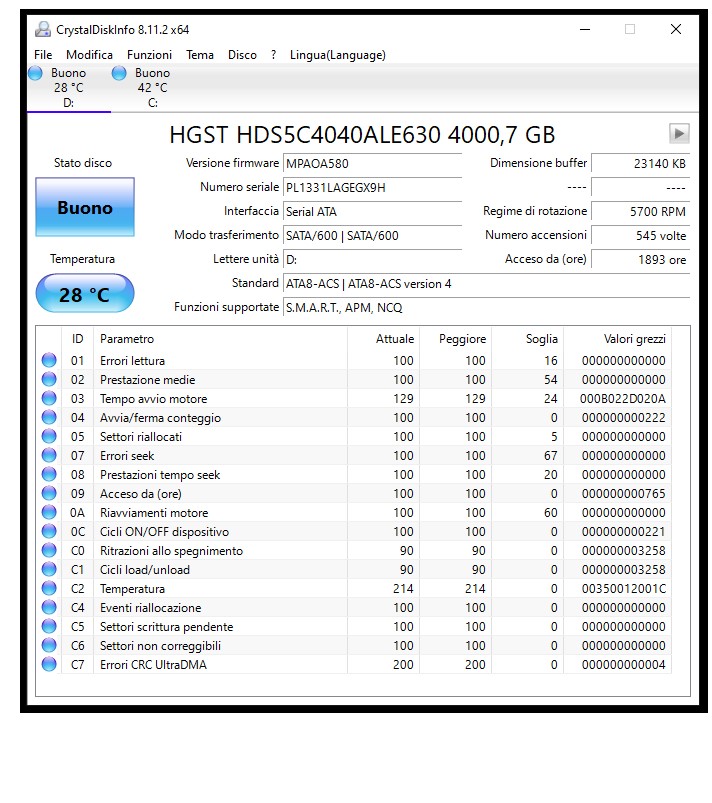
Task: Open the File menu
Action: point(43,55)
